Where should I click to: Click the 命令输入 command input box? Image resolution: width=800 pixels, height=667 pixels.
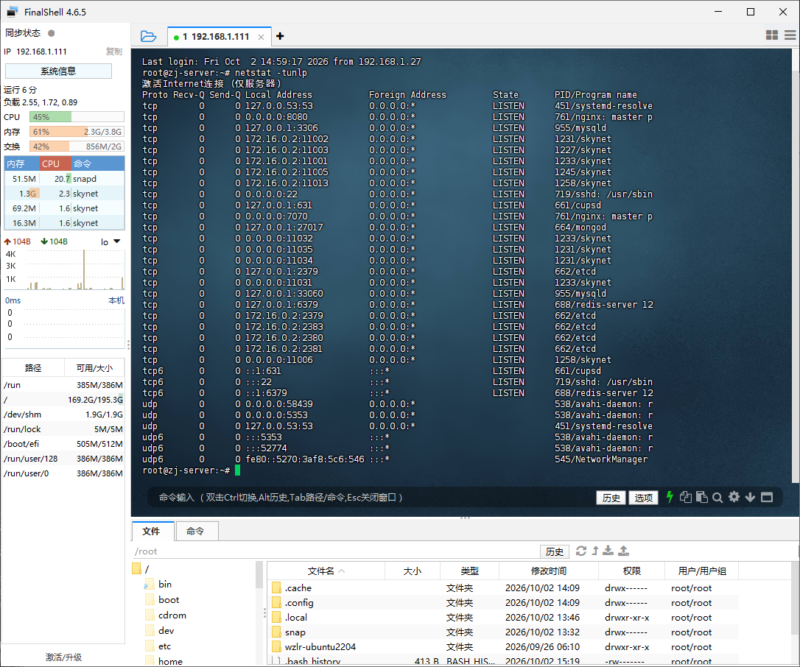click(x=372, y=497)
